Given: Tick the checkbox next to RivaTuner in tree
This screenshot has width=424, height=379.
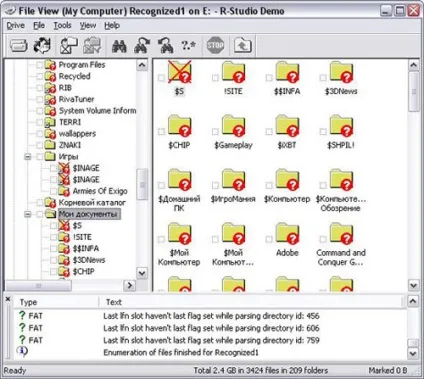Looking at the screenshot, I should point(40,99).
